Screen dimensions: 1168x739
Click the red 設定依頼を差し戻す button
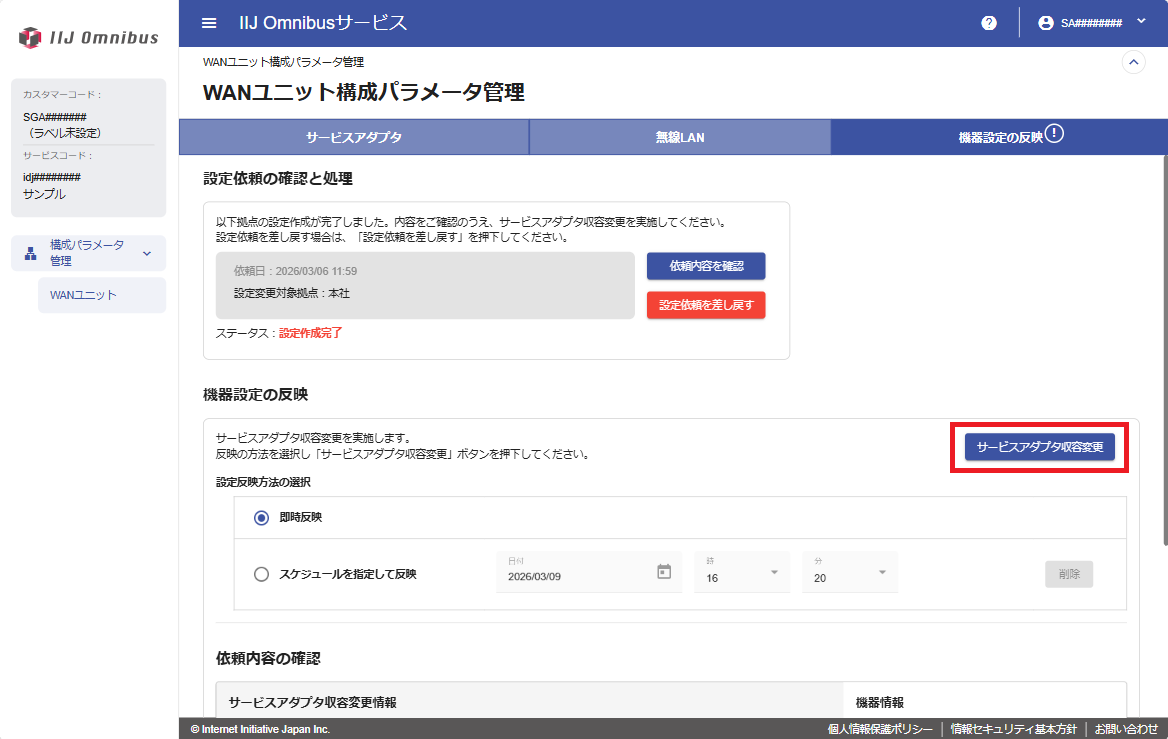click(x=706, y=305)
